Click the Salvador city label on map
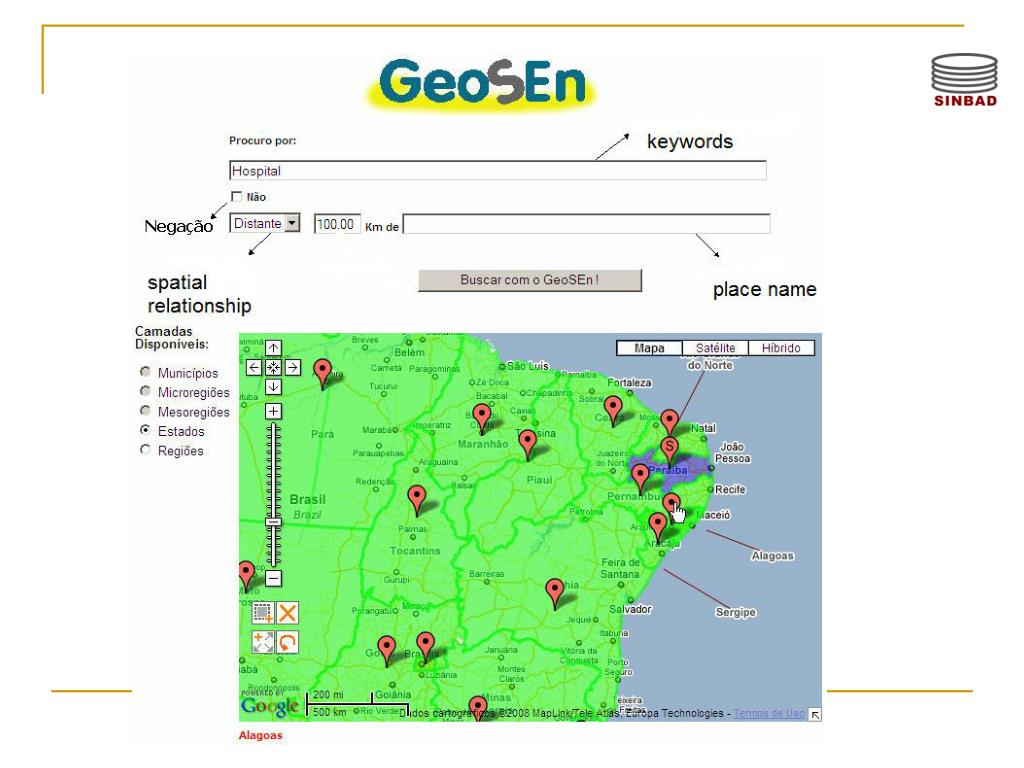 (630, 609)
